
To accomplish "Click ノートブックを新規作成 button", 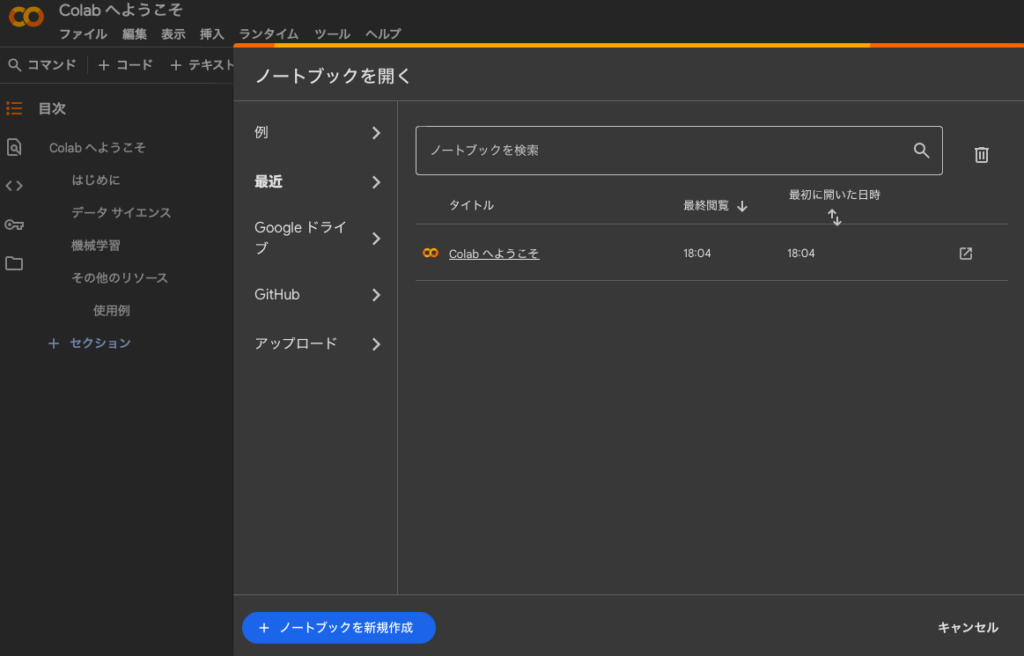I will click(339, 627).
